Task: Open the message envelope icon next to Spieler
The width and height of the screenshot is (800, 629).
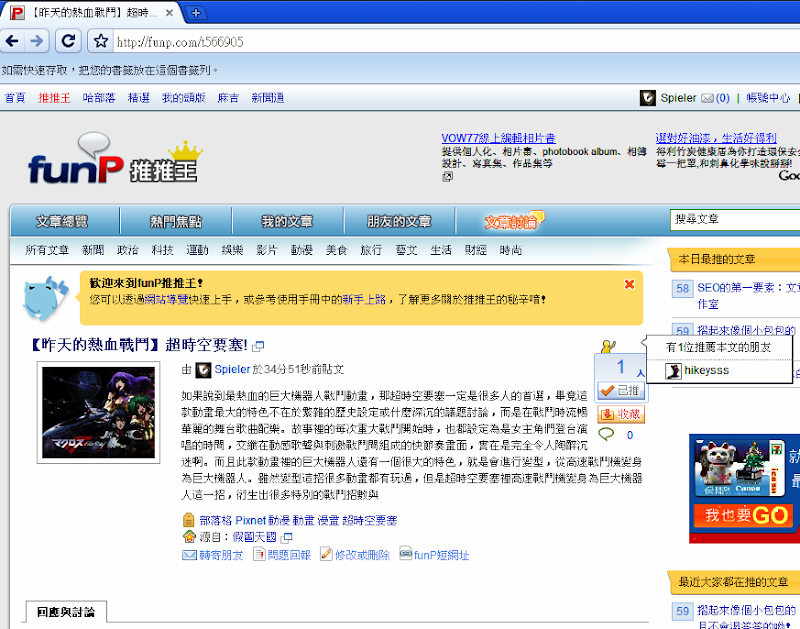Action: click(x=707, y=98)
